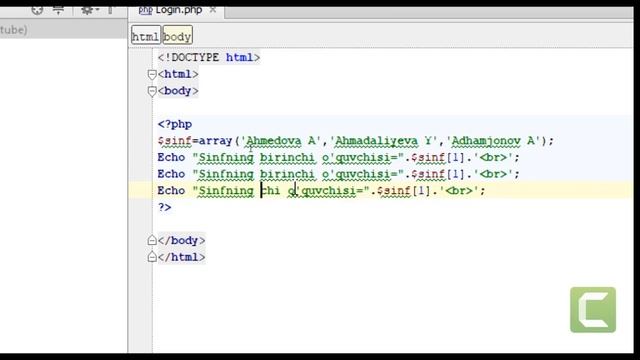Select the html breadcrumb
The width and height of the screenshot is (640, 360).
click(x=145, y=36)
